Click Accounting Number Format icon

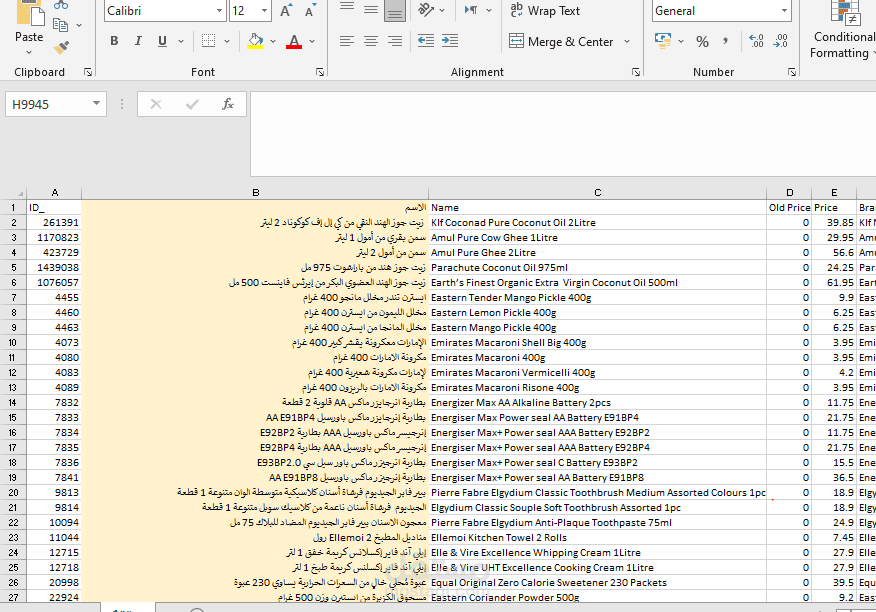click(663, 41)
